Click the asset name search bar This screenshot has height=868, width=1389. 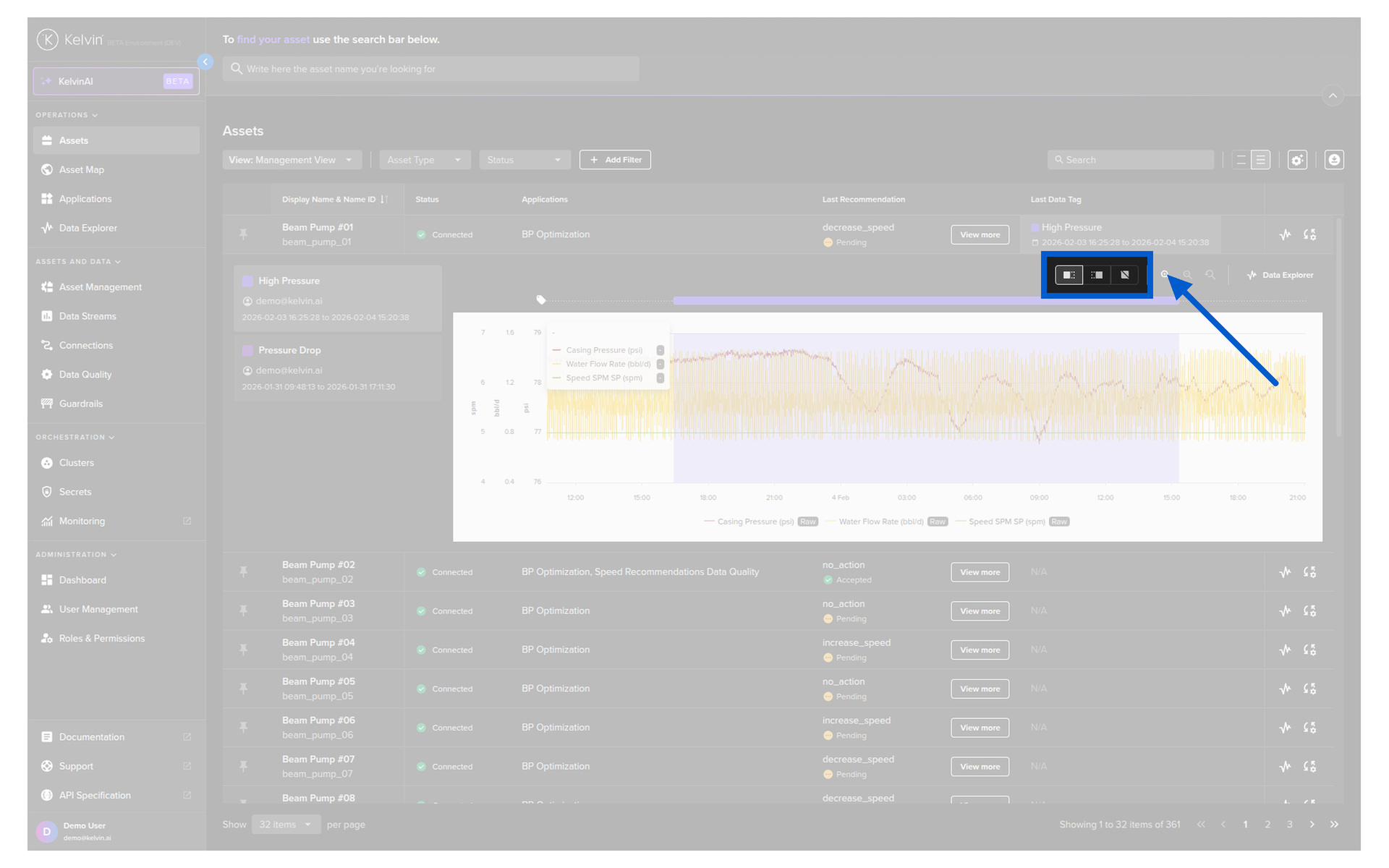click(x=430, y=69)
